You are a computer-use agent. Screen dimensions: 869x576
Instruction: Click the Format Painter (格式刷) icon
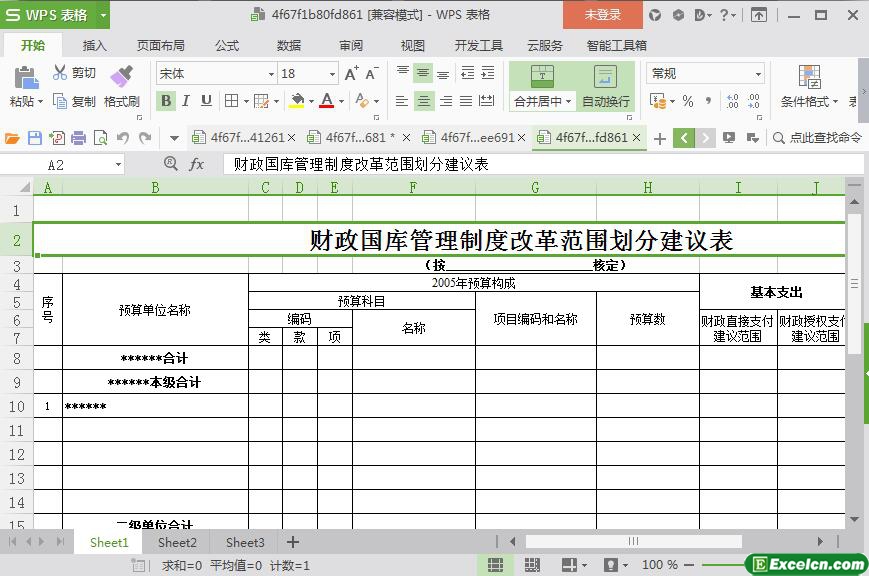click(121, 76)
